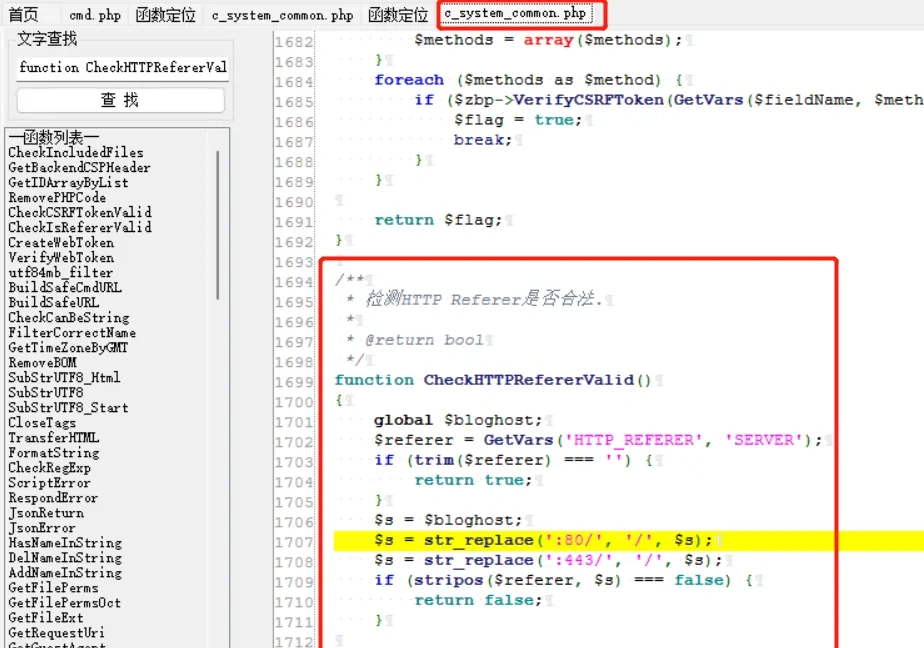Click the 'global $bloghost;' code line
The width and height of the screenshot is (924, 648).
[457, 420]
